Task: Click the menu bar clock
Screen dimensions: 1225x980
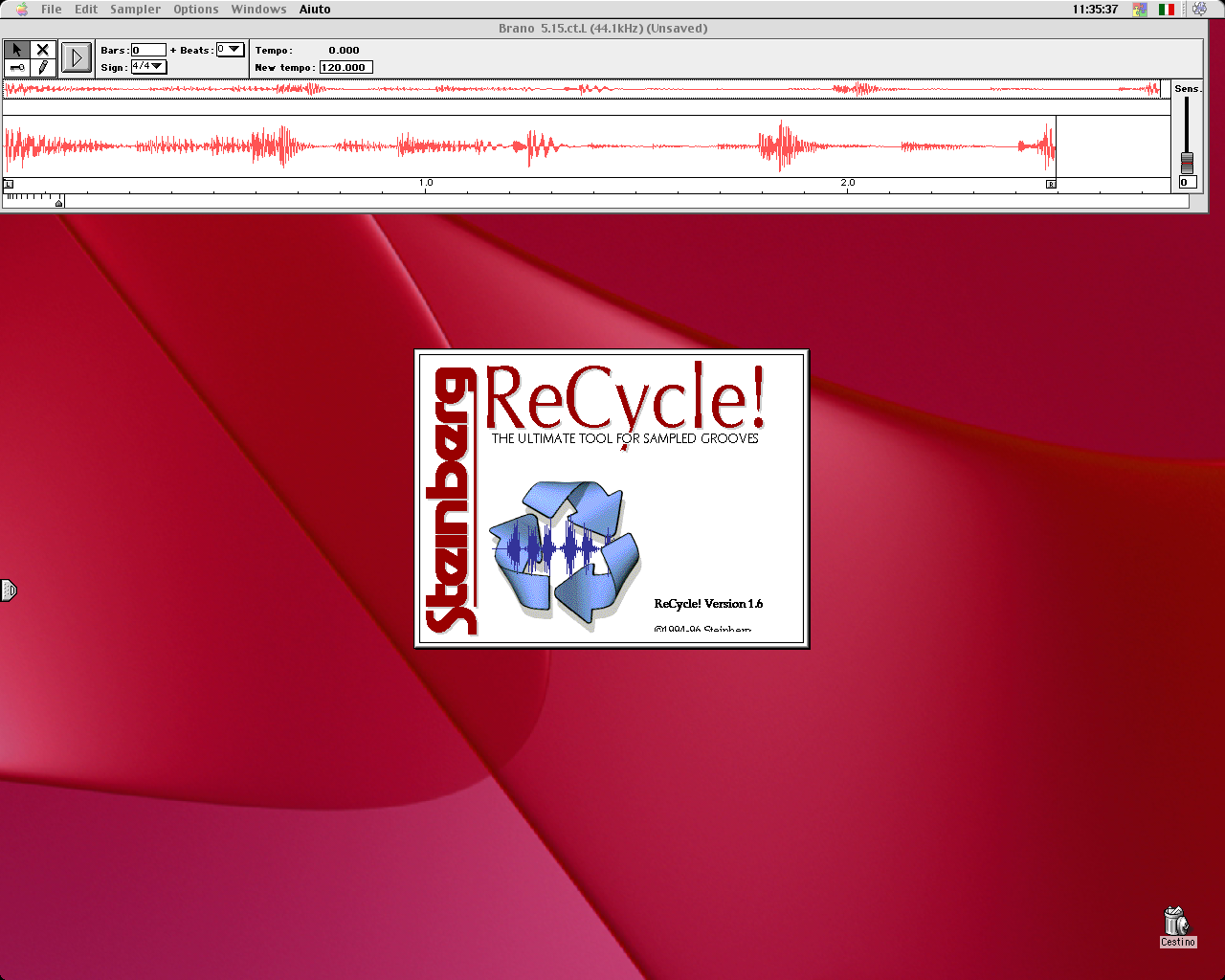Action: 1095,9
